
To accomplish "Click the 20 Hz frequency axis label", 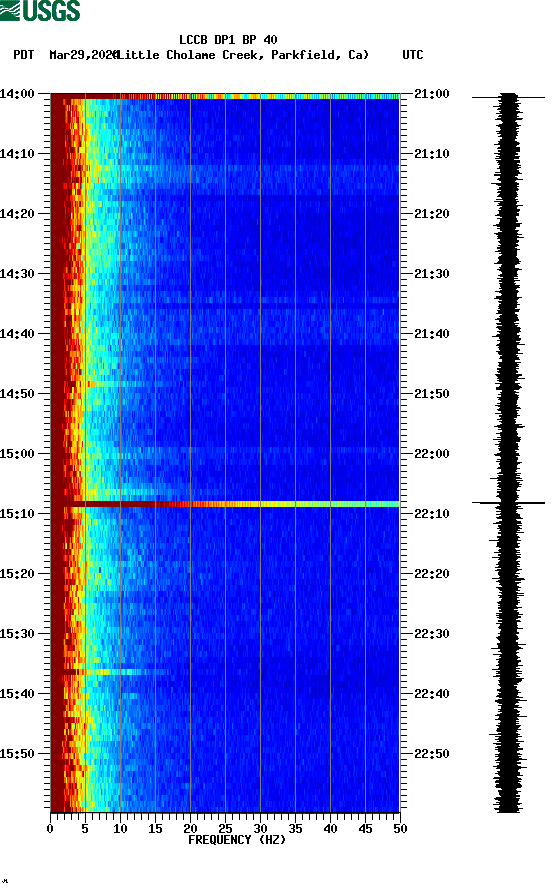I will pyautogui.click(x=190, y=829).
